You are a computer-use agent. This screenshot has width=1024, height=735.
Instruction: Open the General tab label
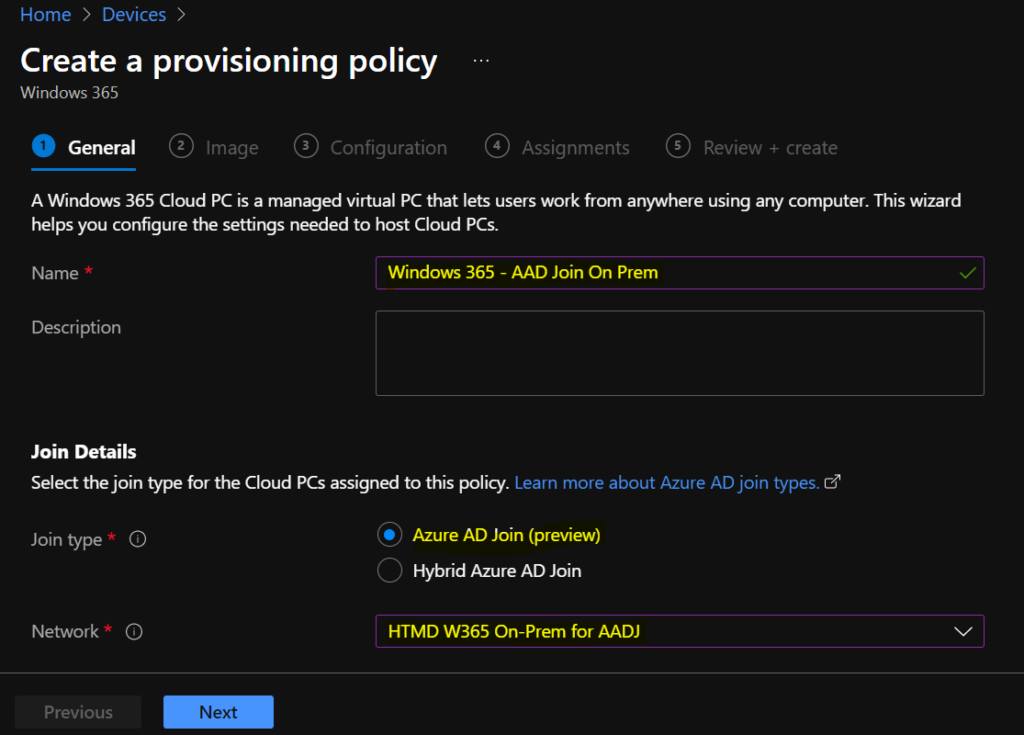point(102,148)
